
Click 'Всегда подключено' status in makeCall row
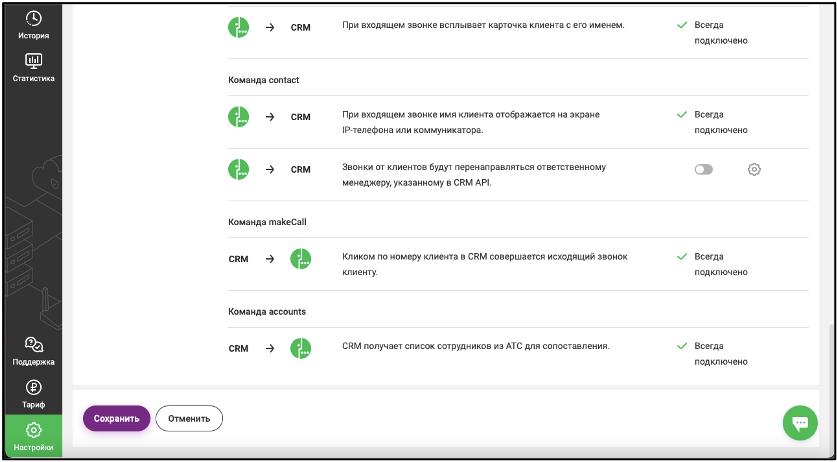point(721,264)
